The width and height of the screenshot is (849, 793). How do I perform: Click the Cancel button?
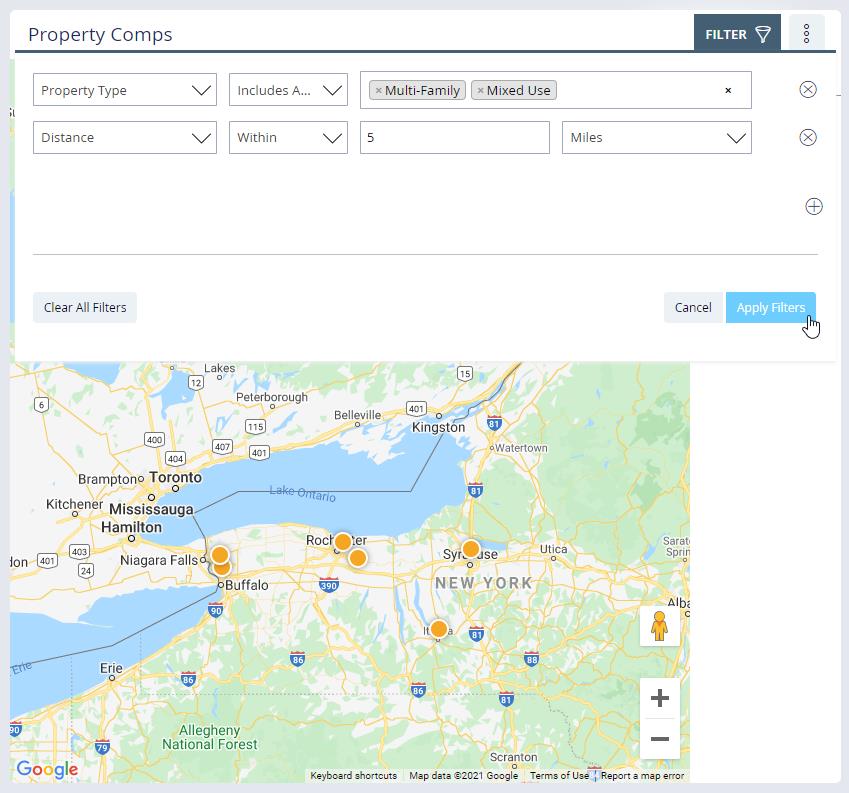(692, 308)
